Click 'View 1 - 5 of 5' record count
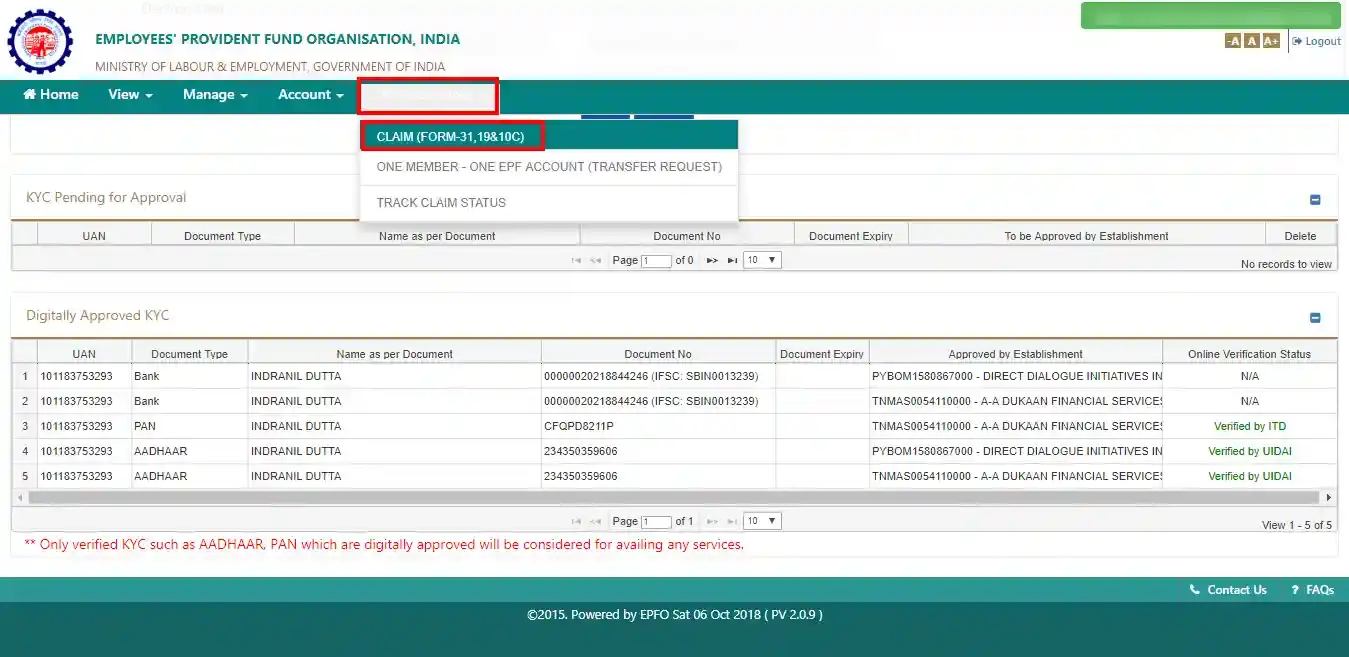The height and width of the screenshot is (657, 1349). [1297, 525]
